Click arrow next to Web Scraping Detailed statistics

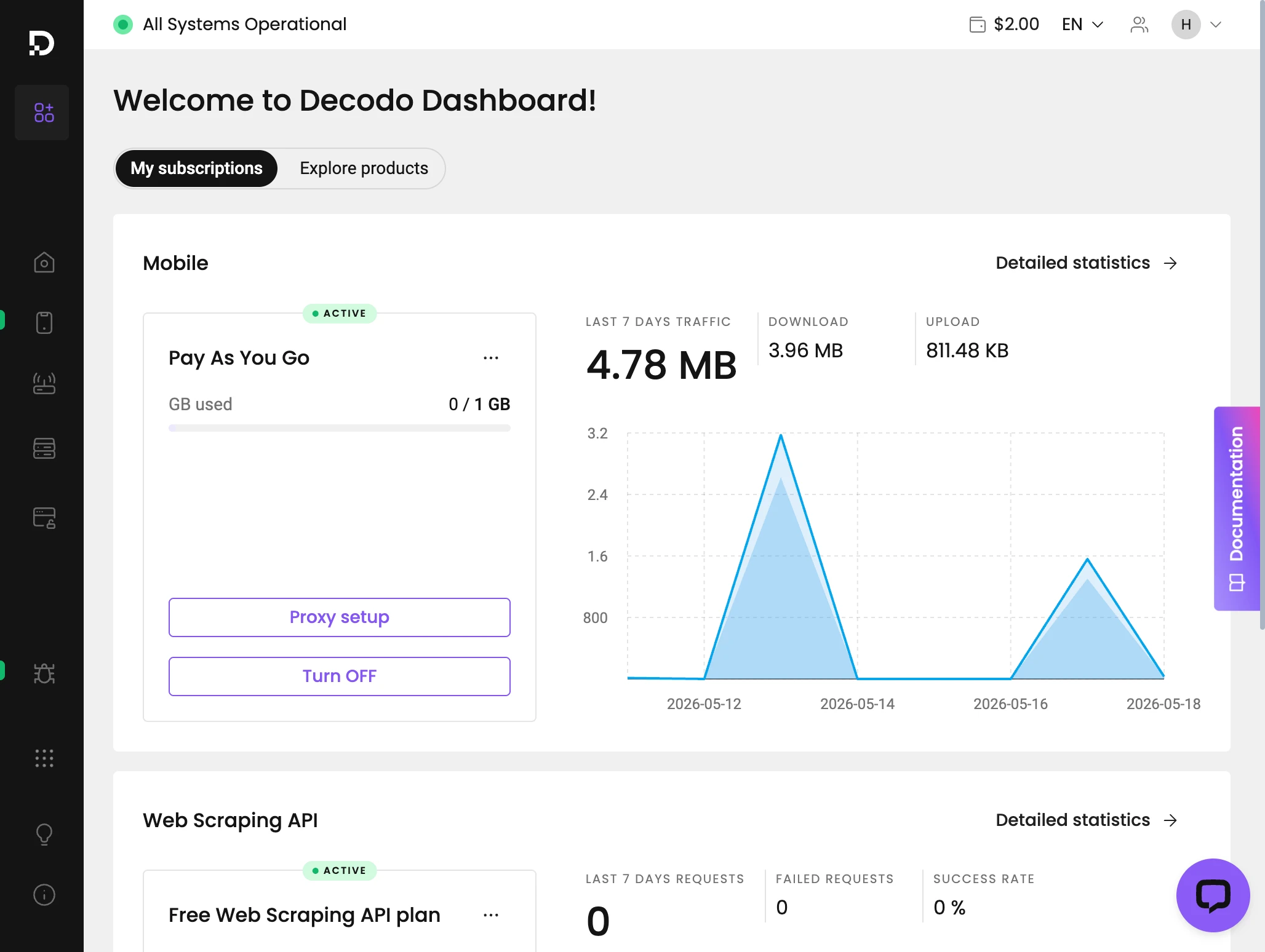[1170, 820]
